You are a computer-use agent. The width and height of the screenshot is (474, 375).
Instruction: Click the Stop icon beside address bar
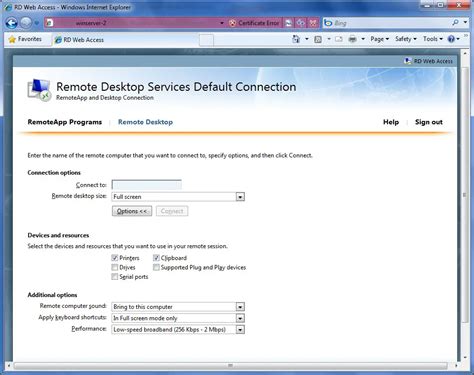click(x=313, y=23)
